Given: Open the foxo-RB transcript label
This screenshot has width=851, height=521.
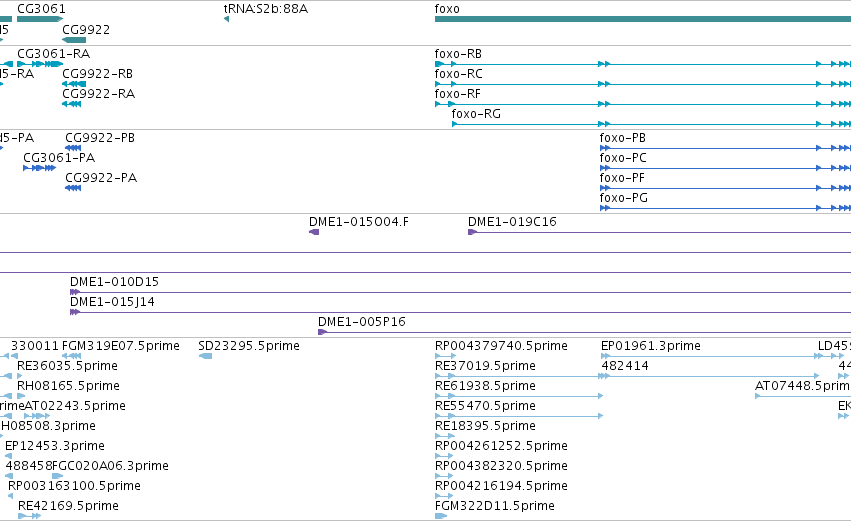Looking at the screenshot, I should 458,54.
